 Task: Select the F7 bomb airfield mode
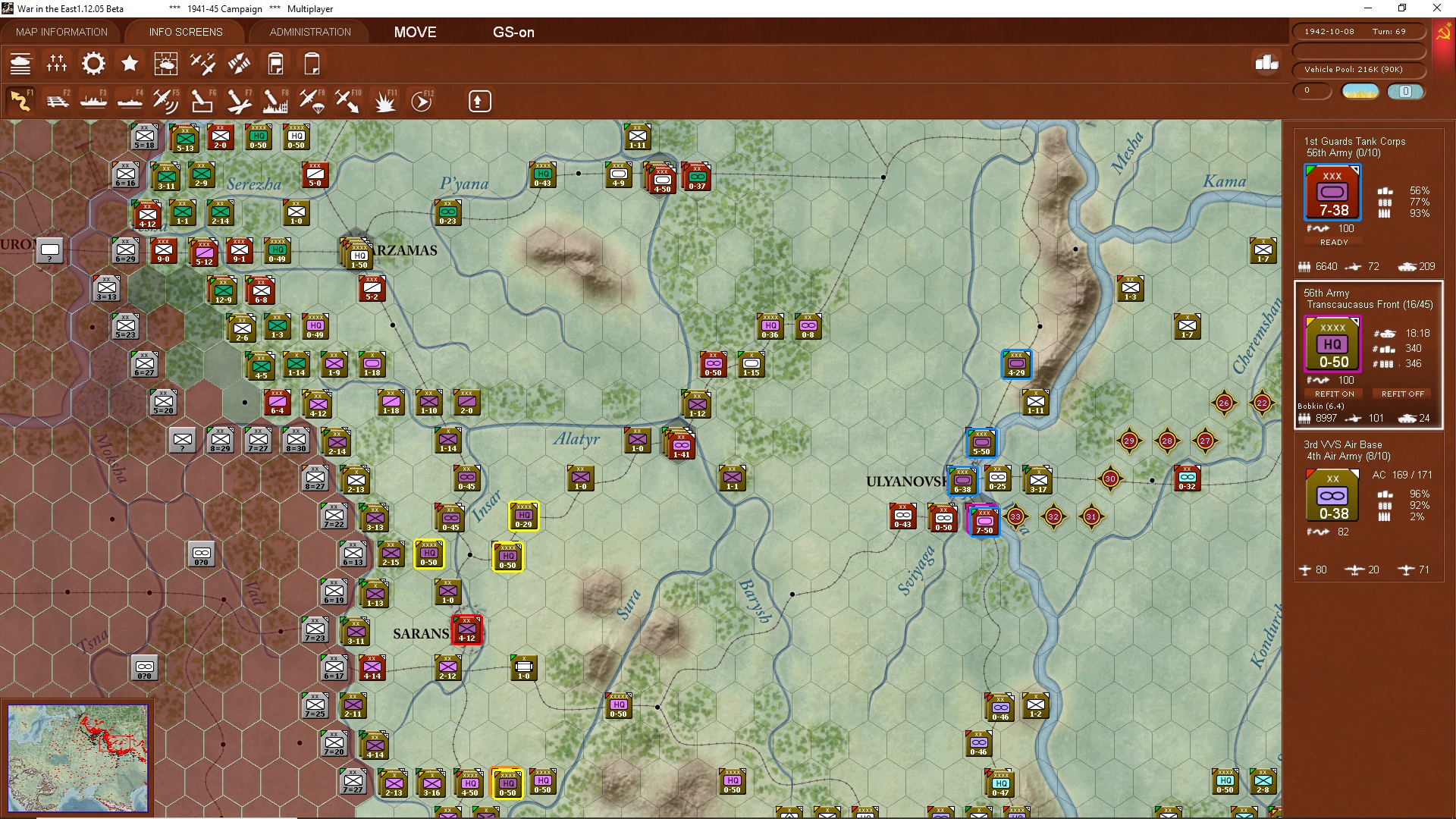coord(239,101)
